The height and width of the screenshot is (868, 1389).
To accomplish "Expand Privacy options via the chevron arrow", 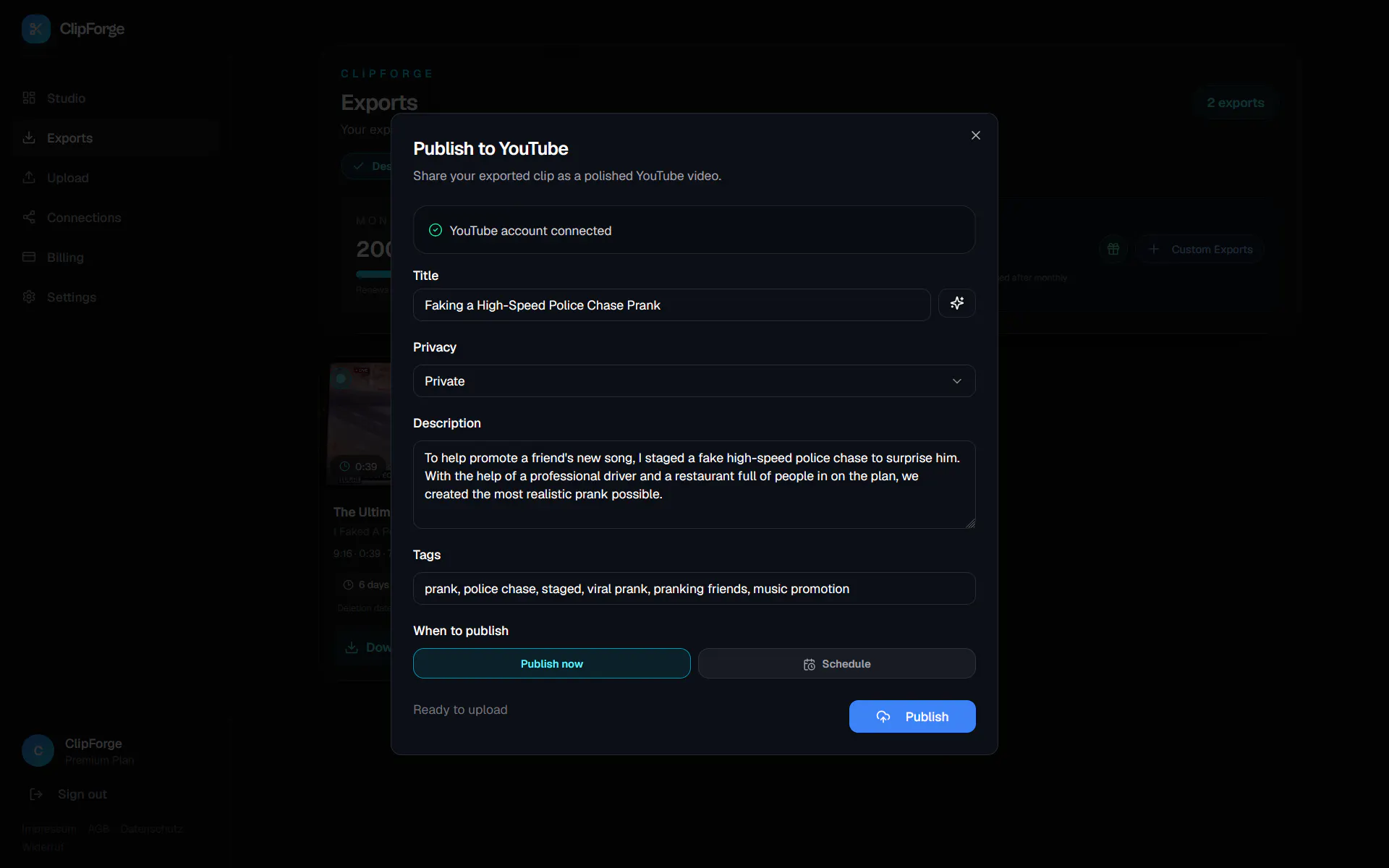I will tap(957, 381).
